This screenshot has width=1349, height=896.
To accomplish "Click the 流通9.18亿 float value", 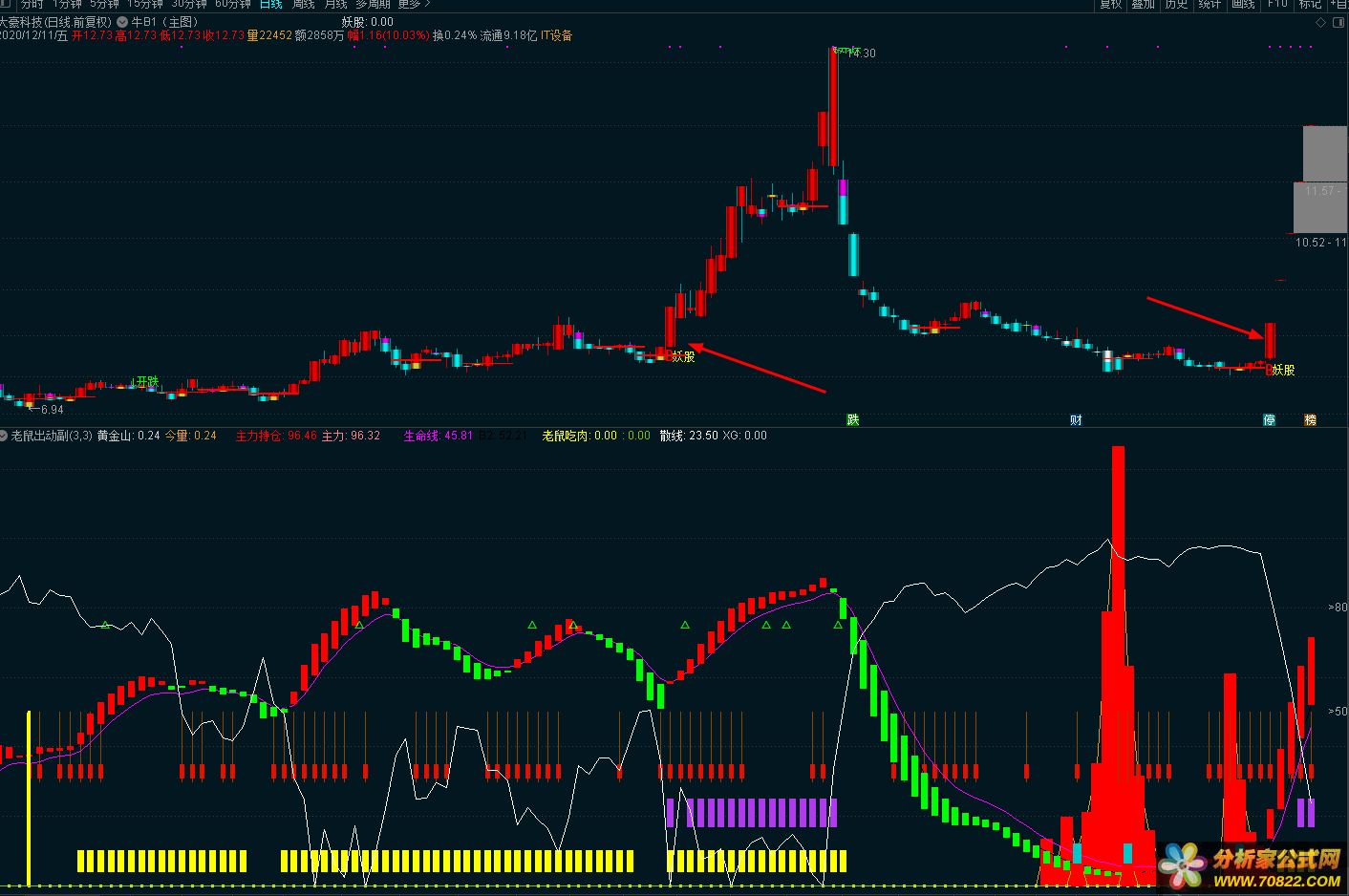I will pyautogui.click(x=508, y=35).
